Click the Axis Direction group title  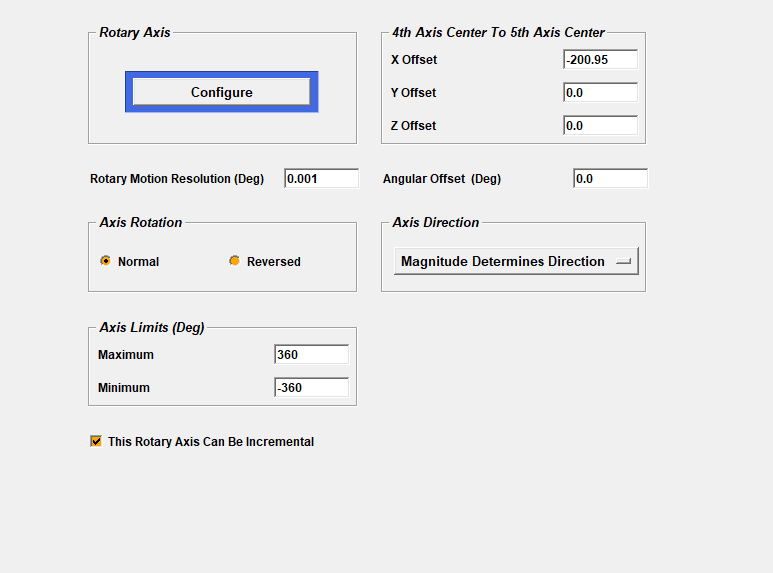[436, 222]
